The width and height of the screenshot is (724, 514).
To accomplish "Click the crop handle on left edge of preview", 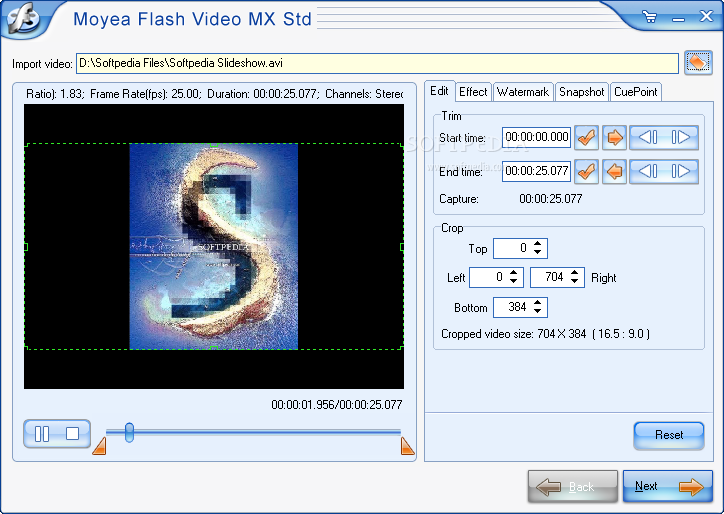I will [x=26, y=247].
